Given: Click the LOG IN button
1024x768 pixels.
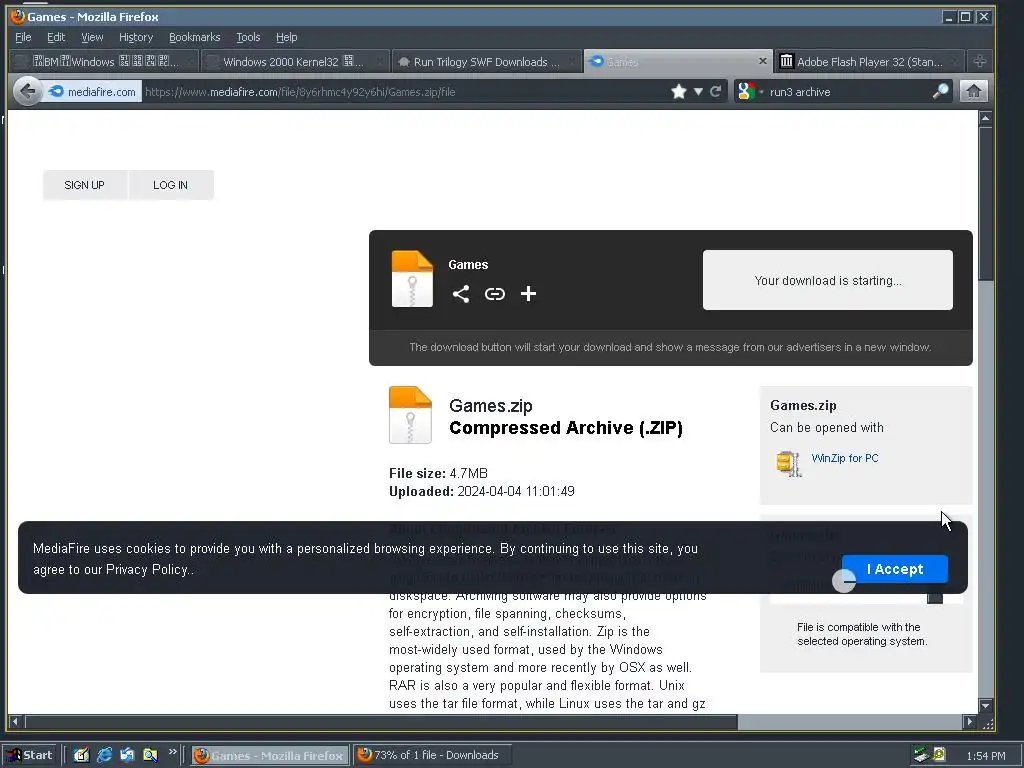Looking at the screenshot, I should (x=171, y=185).
